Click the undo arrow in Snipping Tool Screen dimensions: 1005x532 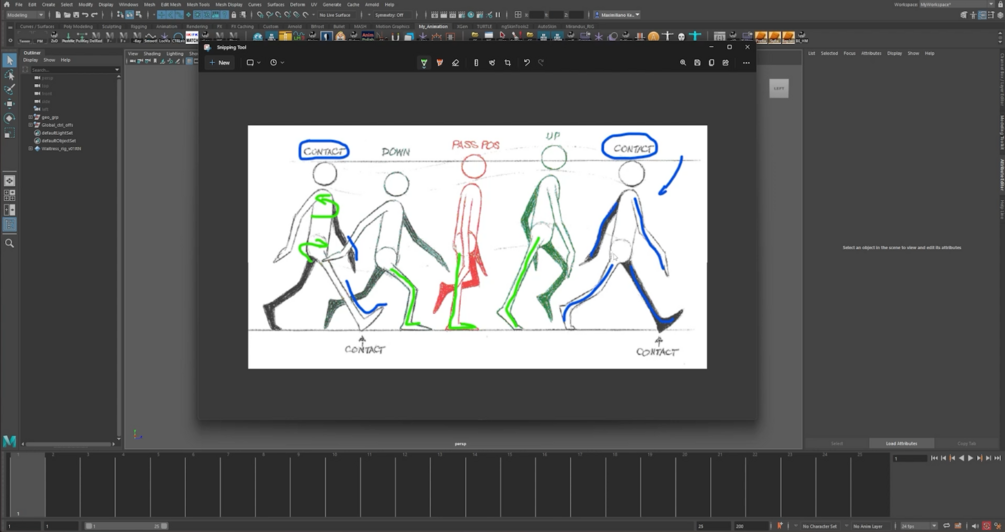[526, 63]
